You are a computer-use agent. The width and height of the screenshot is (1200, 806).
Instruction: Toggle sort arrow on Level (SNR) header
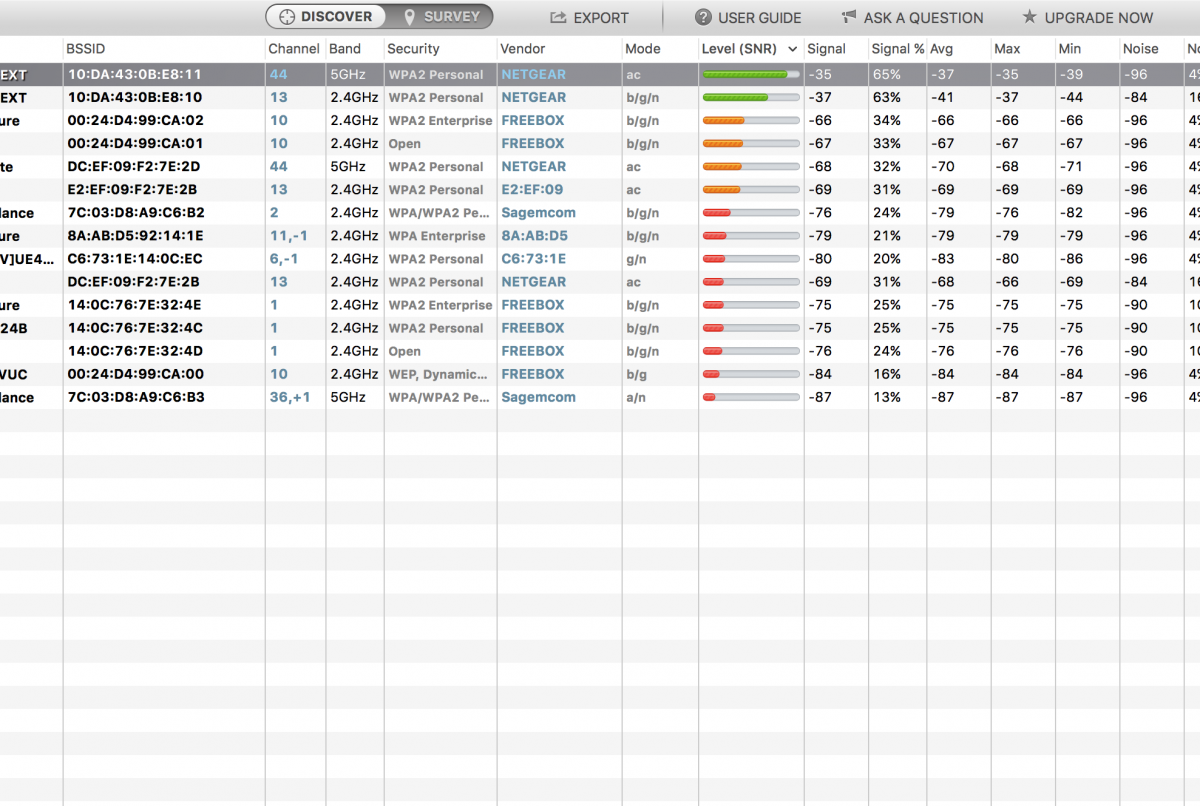793,48
